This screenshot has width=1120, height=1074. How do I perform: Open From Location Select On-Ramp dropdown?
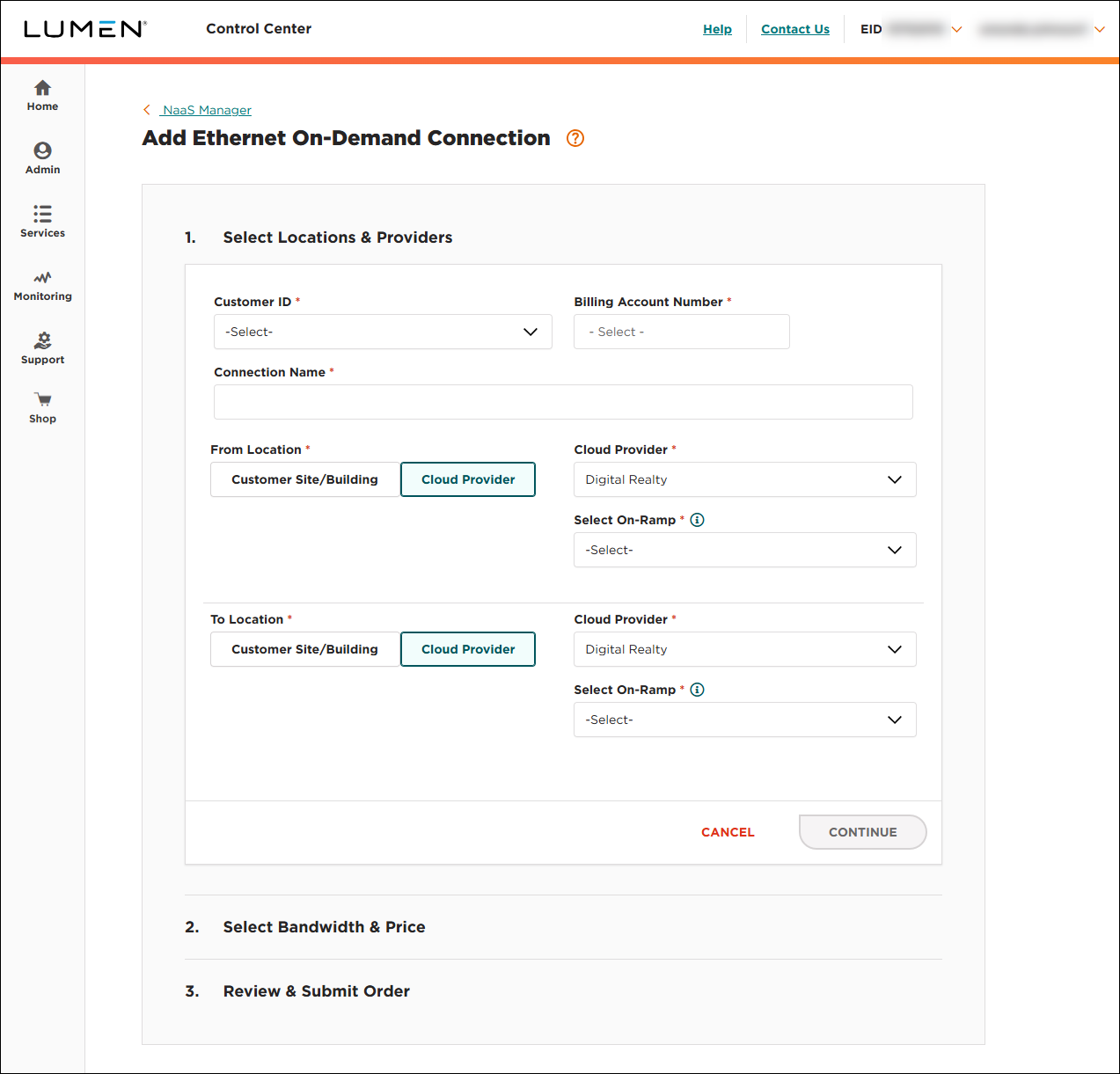pyautogui.click(x=745, y=550)
